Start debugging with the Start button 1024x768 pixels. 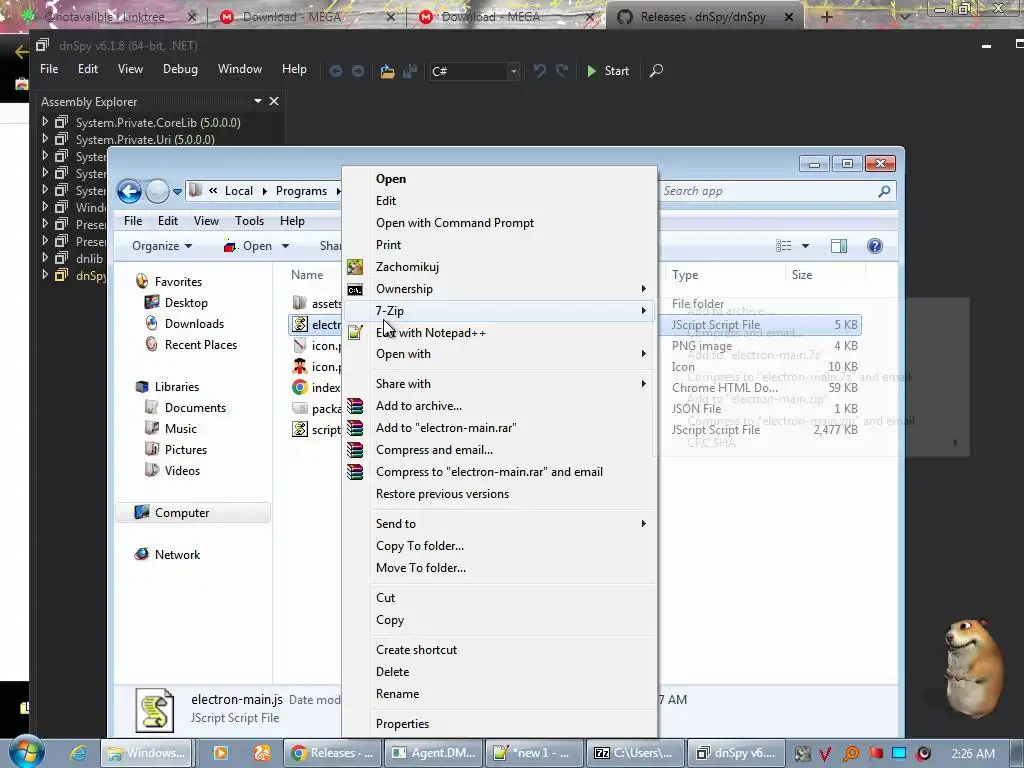[x=608, y=71]
